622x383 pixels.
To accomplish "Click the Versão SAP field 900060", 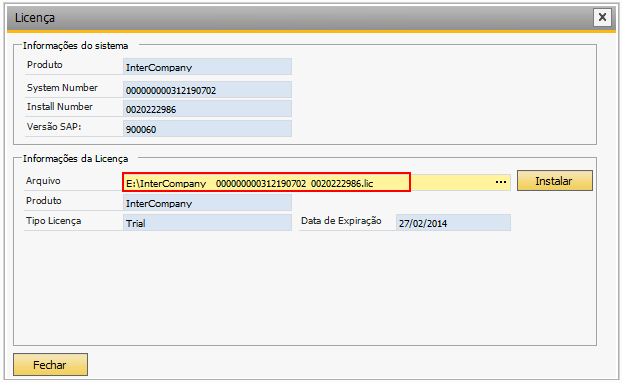I will [x=207, y=128].
